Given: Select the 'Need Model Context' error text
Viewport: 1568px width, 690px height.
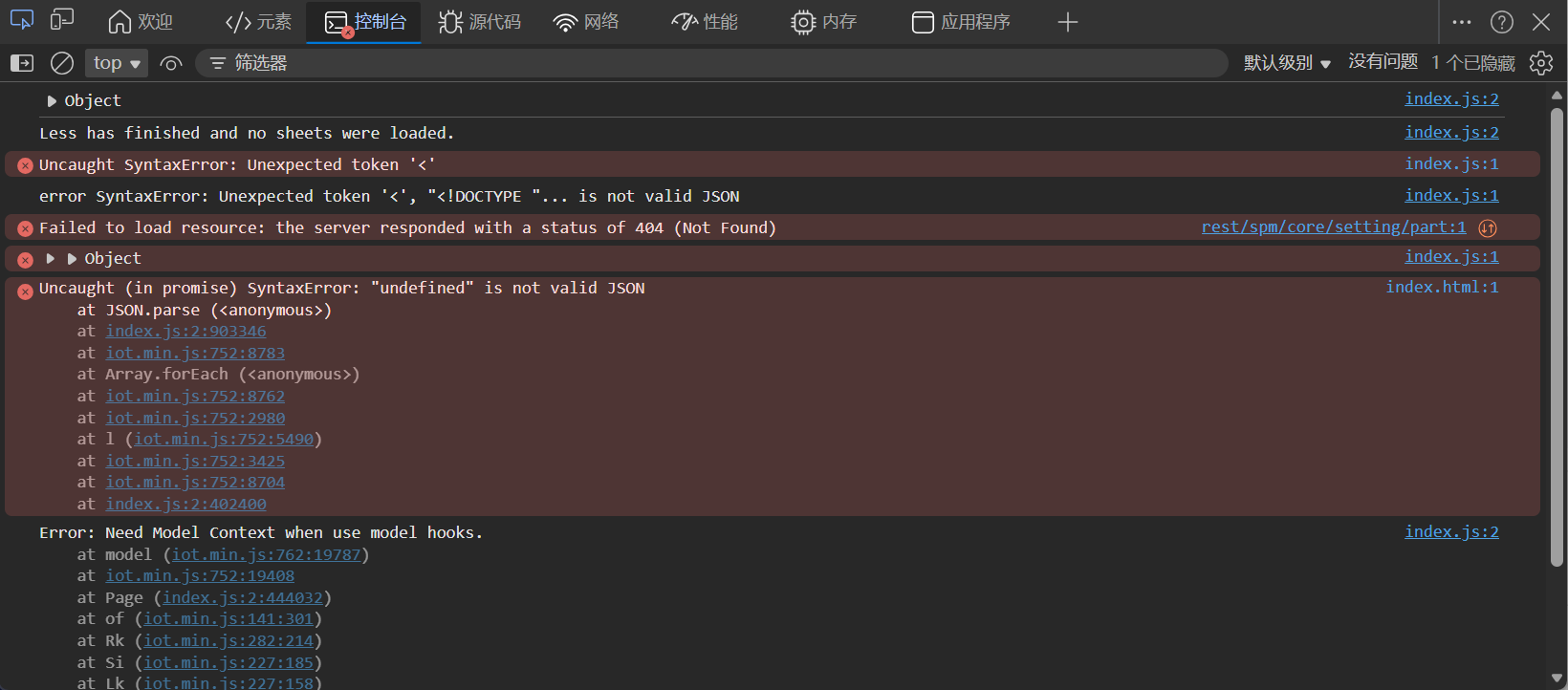Looking at the screenshot, I should click(261, 533).
